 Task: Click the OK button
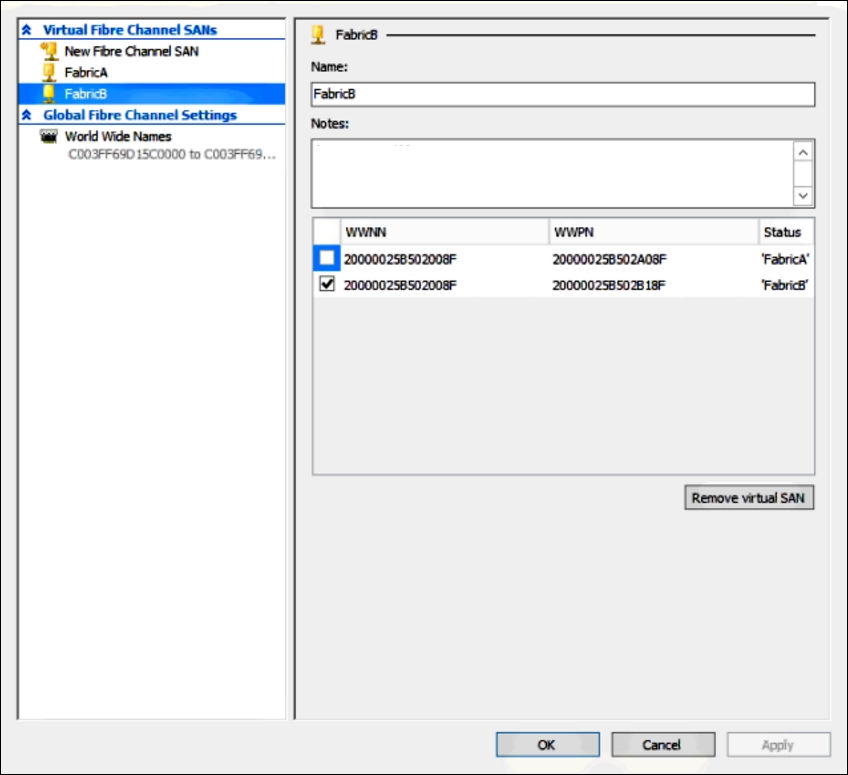[x=547, y=744]
